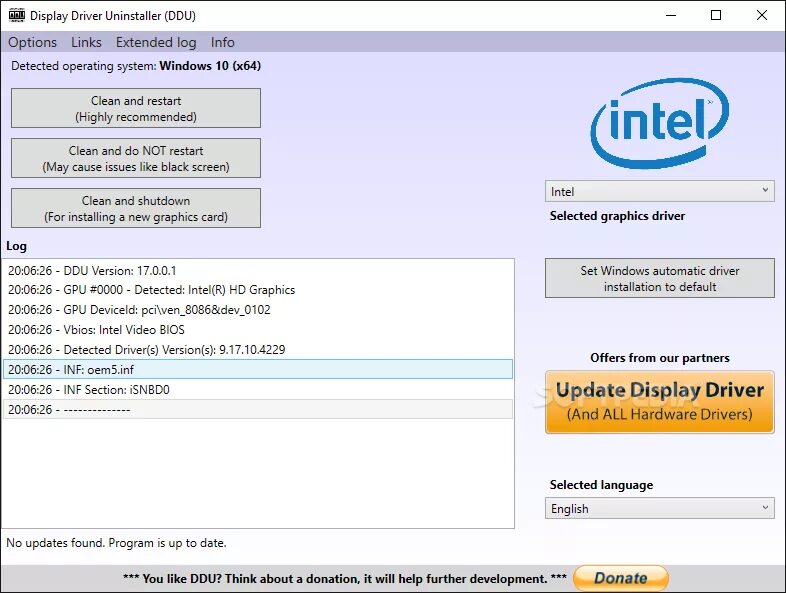Close the DDU window
The width and height of the screenshot is (786, 593).
coord(761,15)
